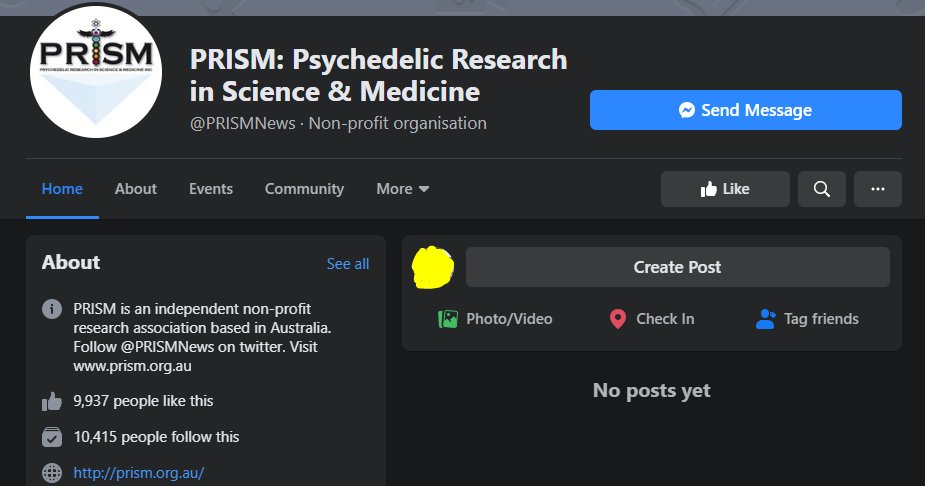Screen dimensions: 925x486
Task: Click '9,937 people like this' text
Action: tap(143, 401)
